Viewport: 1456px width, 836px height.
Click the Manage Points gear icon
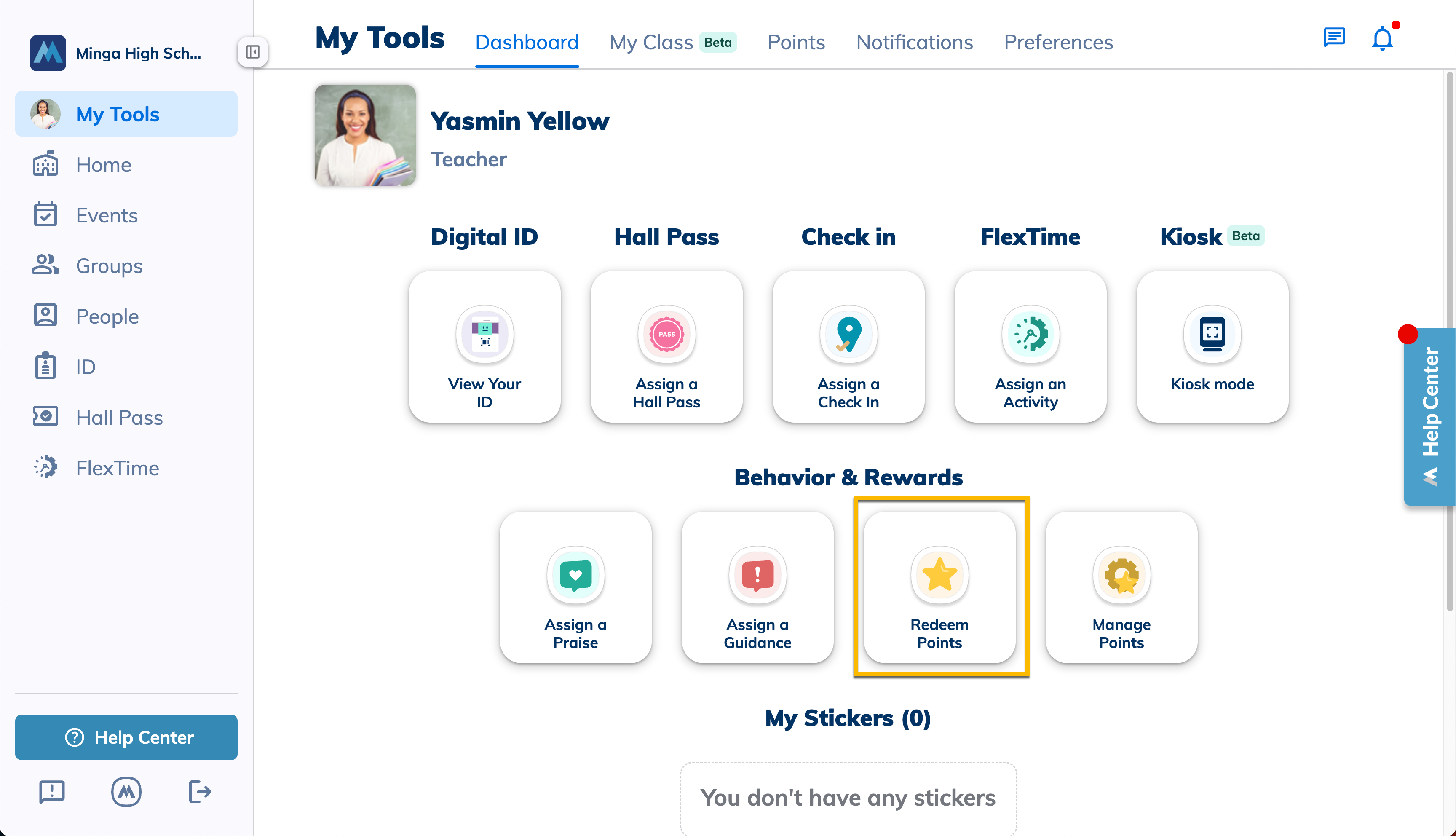coord(1121,575)
